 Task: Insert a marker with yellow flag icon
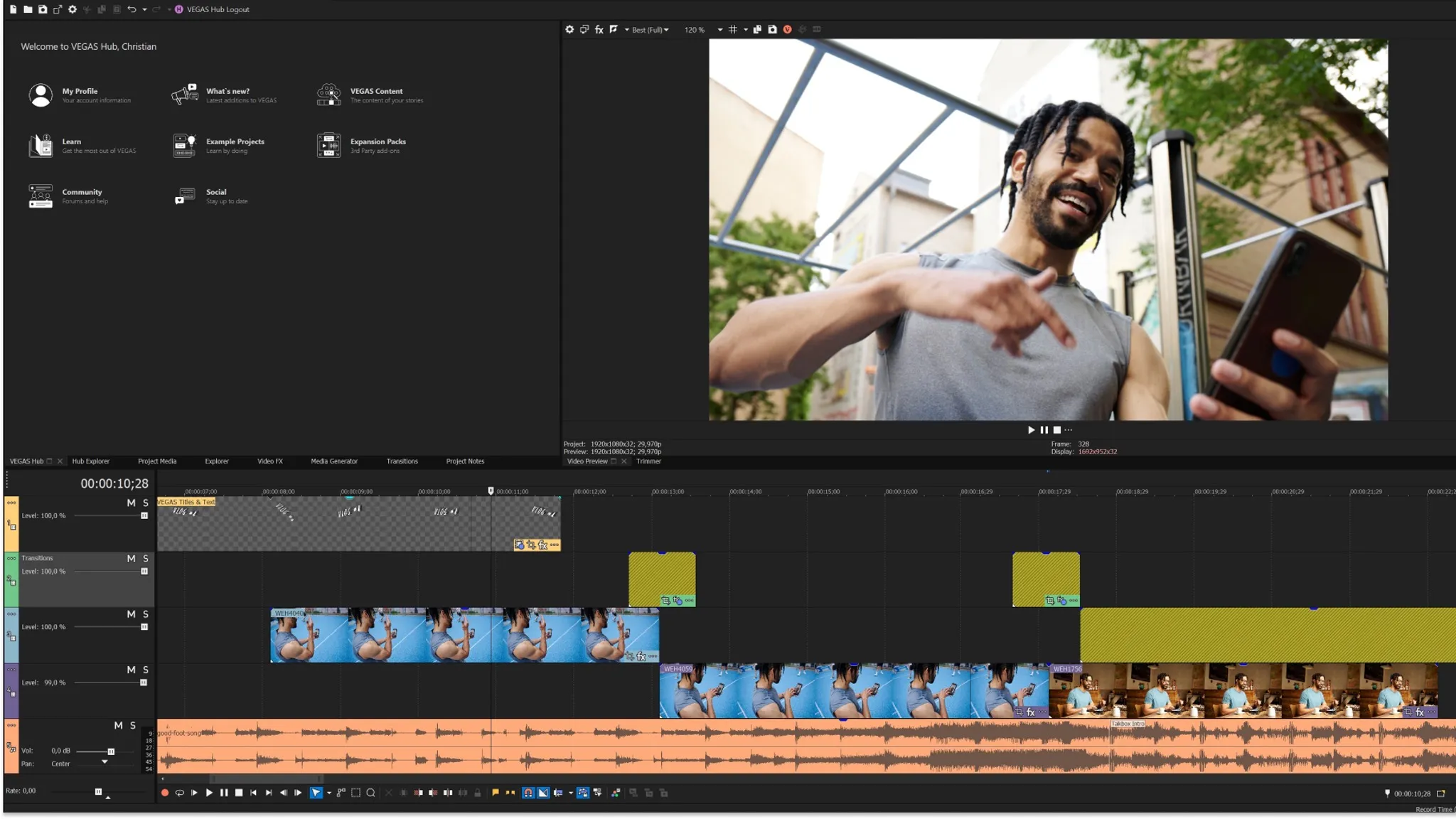click(x=496, y=793)
